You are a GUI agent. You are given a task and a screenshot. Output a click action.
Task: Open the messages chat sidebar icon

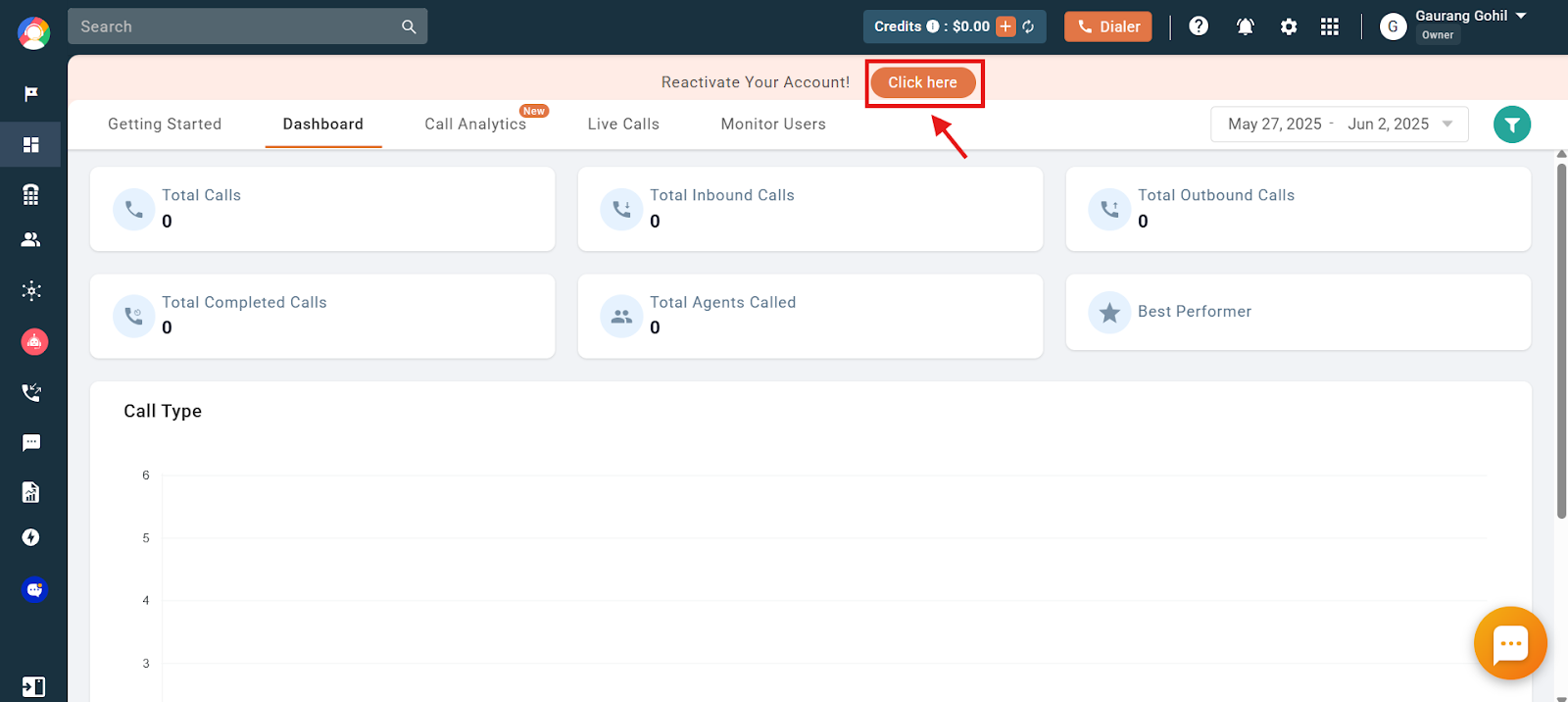31,443
